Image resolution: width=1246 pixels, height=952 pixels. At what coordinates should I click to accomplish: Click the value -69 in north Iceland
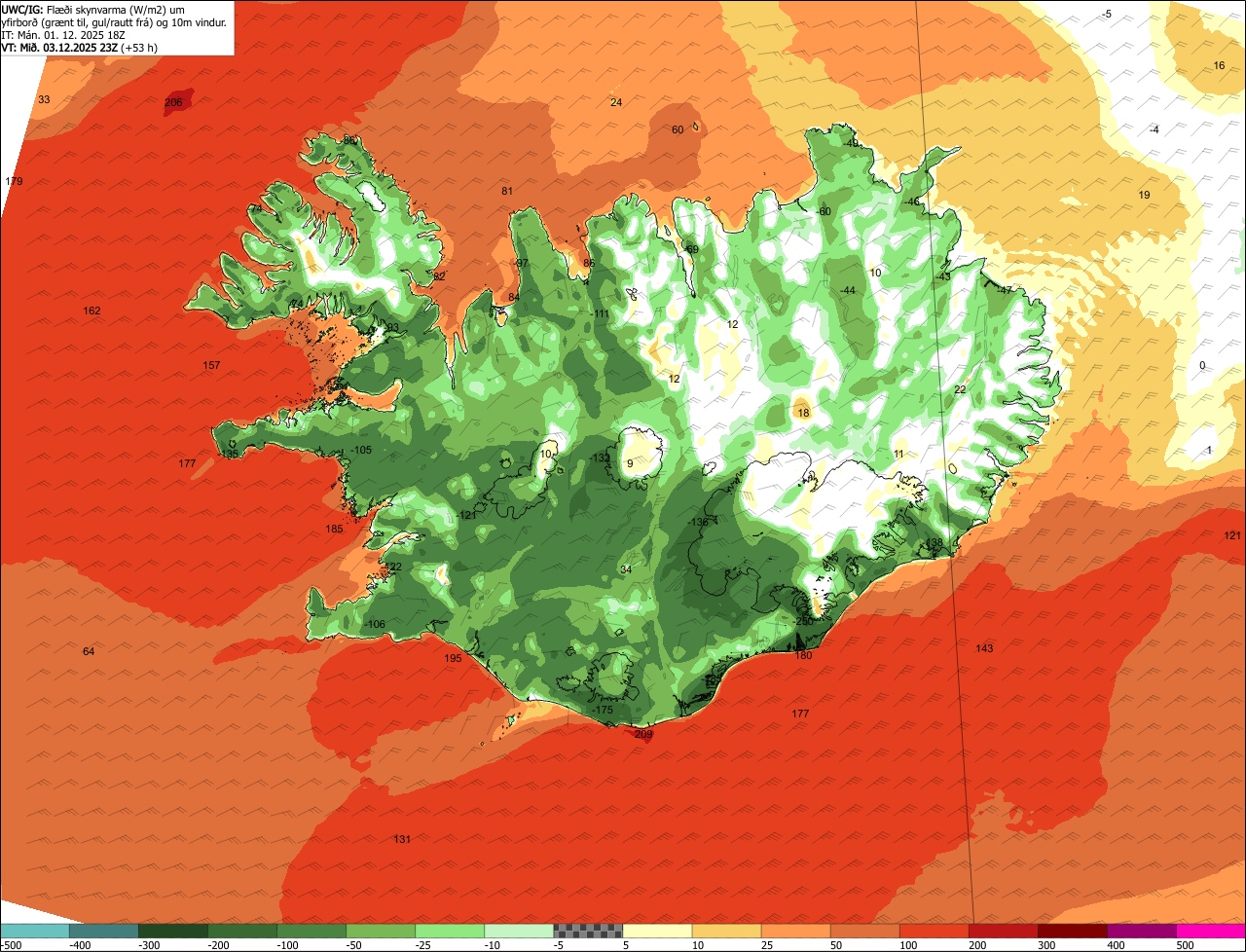(691, 249)
